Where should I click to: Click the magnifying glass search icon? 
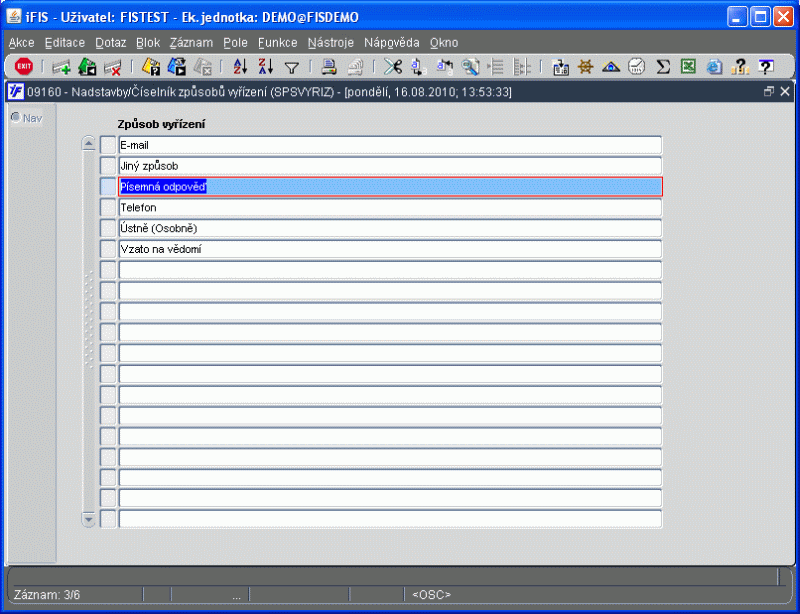coord(470,67)
